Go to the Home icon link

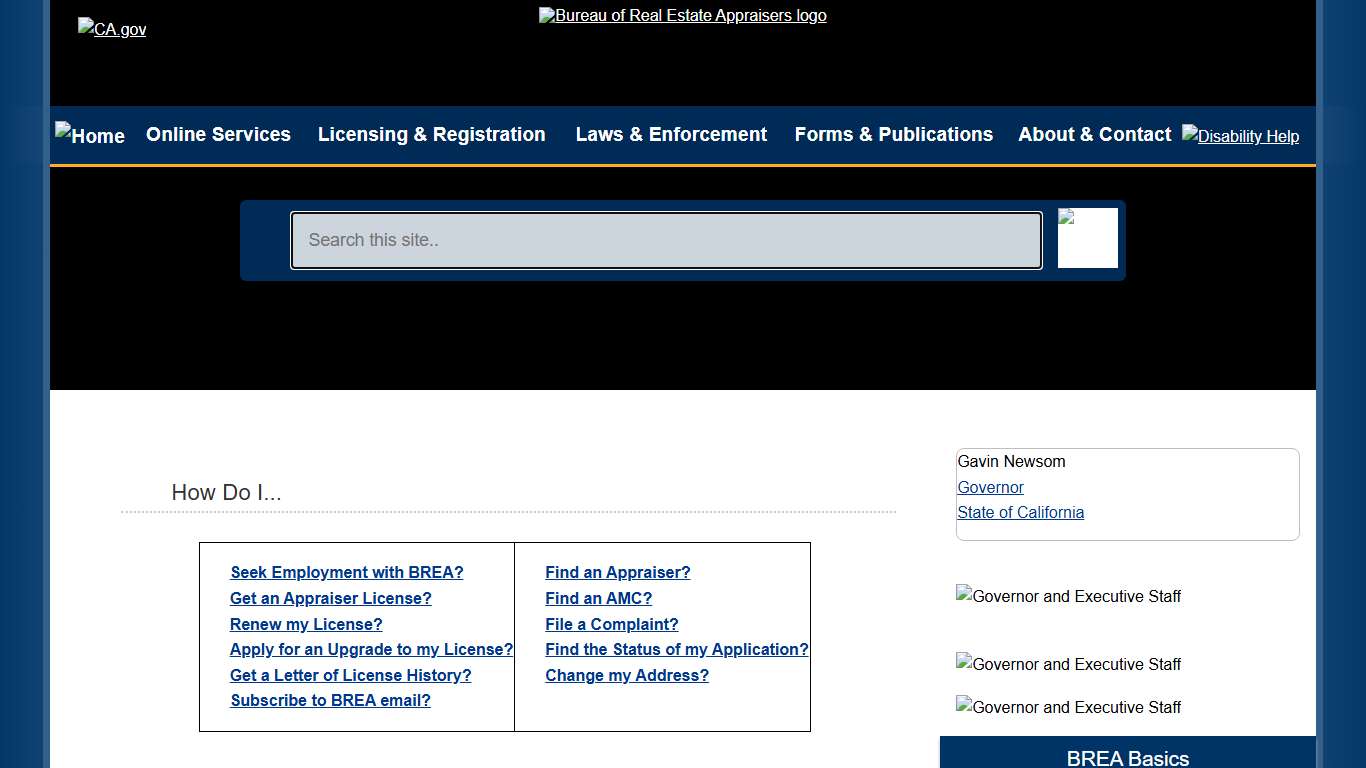[90, 135]
